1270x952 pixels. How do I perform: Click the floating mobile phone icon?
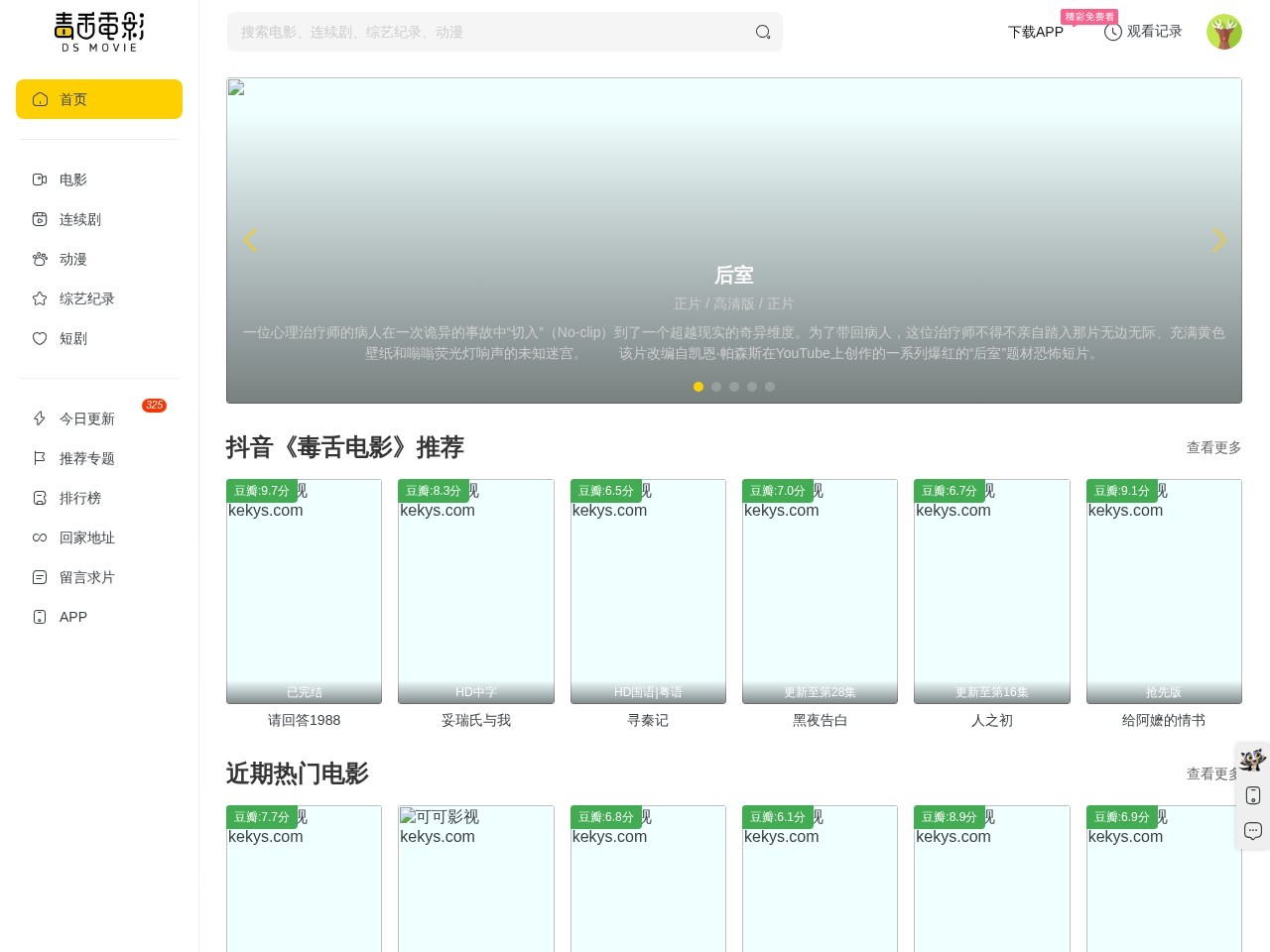tap(1253, 795)
